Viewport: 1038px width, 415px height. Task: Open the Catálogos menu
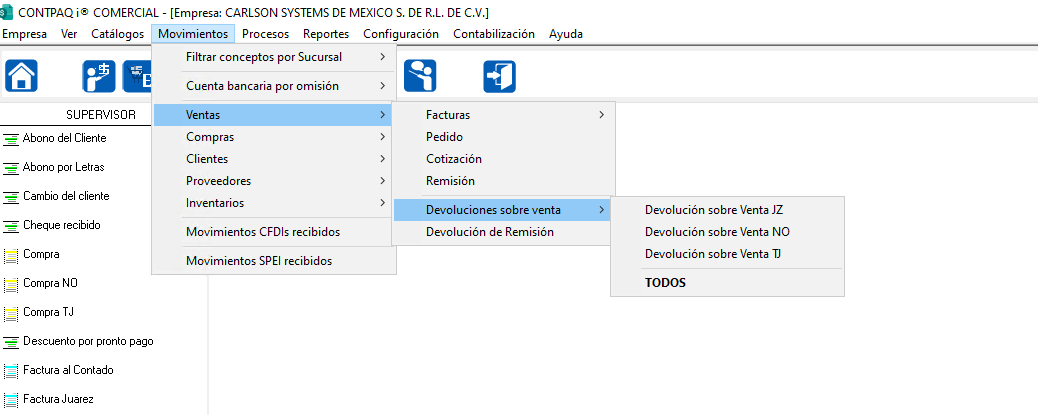118,34
